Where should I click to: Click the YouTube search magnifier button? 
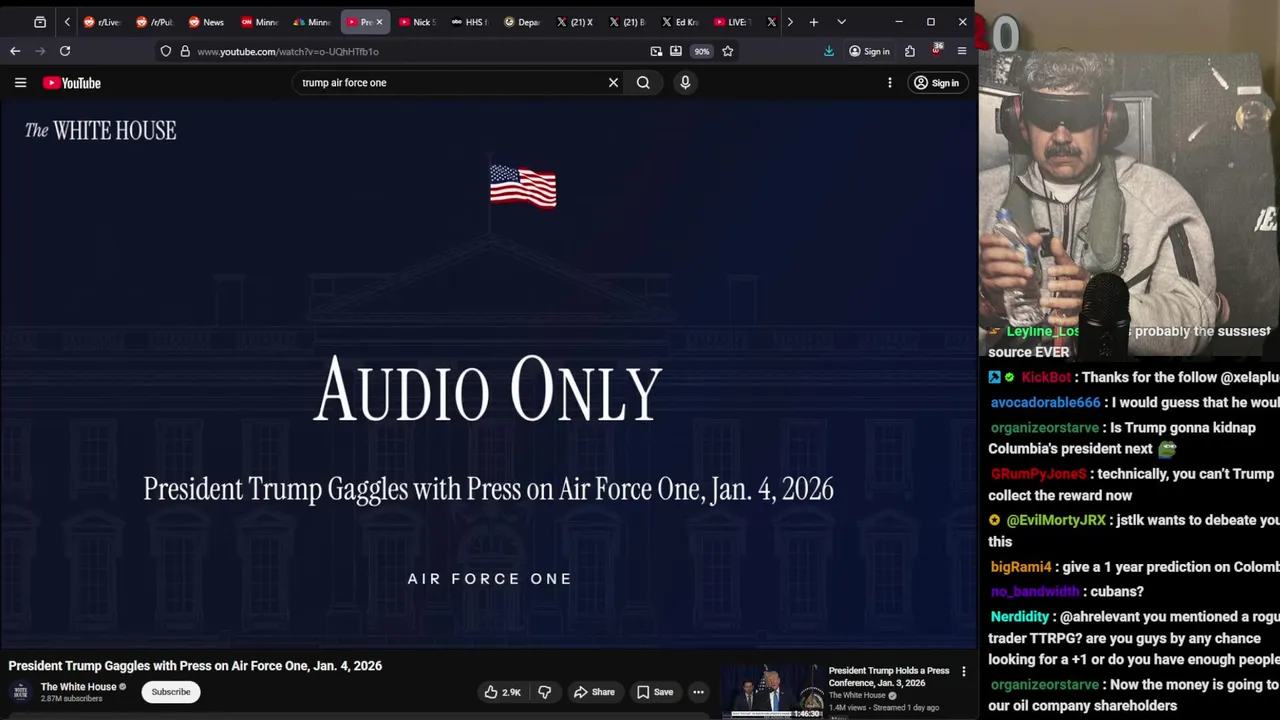tap(643, 83)
